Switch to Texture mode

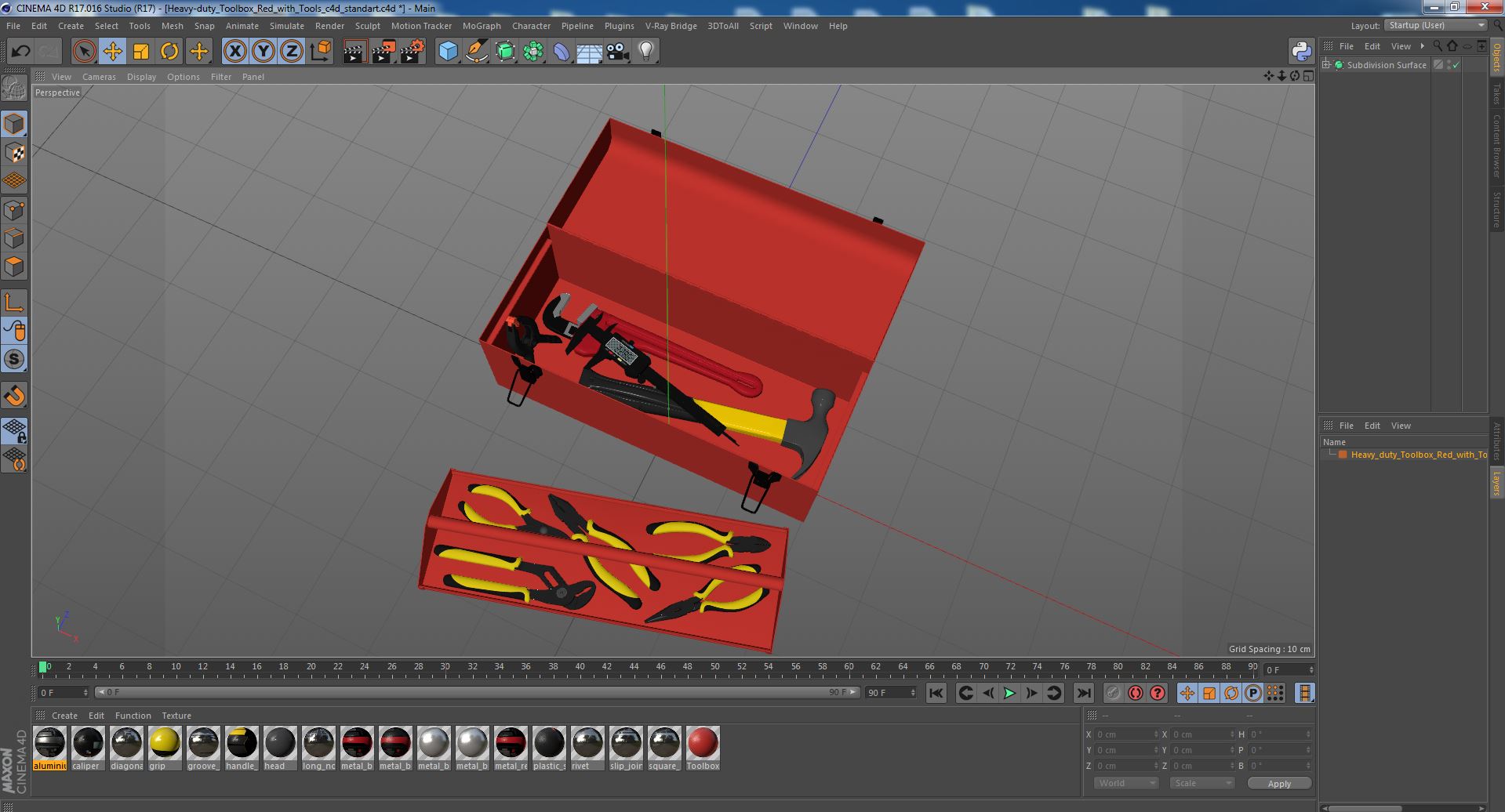[x=14, y=153]
